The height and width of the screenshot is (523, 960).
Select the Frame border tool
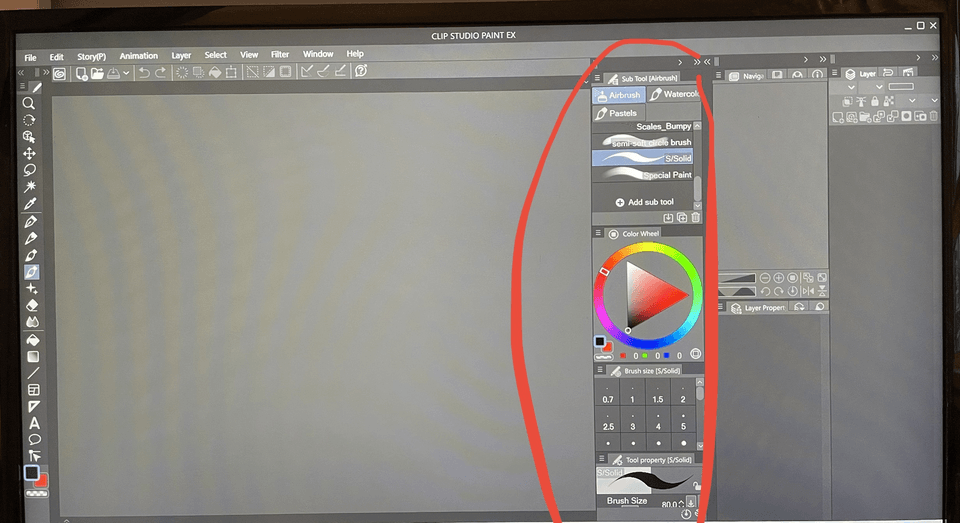[34, 389]
